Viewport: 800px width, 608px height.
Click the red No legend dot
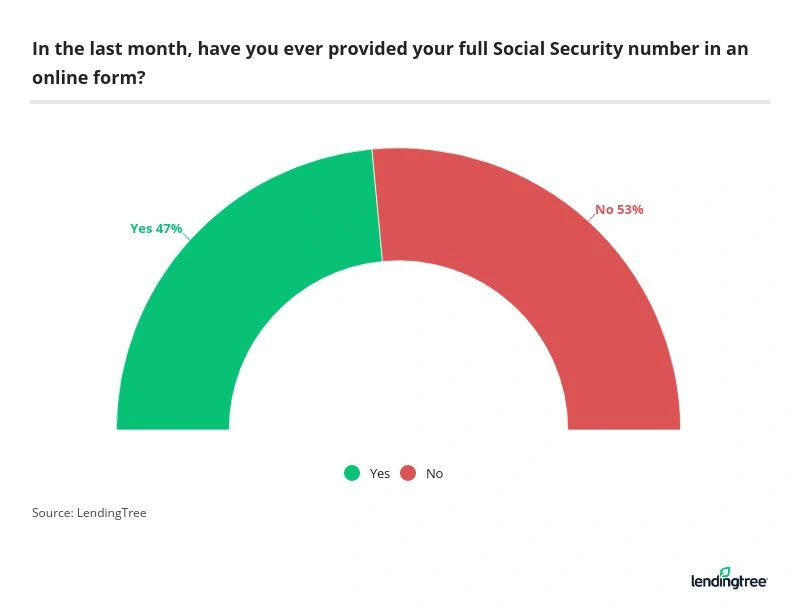(x=408, y=473)
